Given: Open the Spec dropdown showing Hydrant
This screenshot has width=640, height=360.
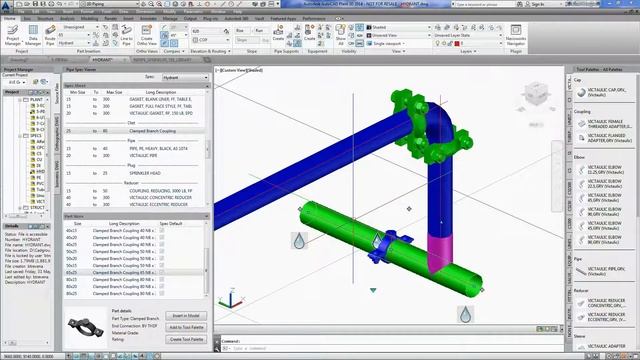Looking at the screenshot, I should 185,77.
